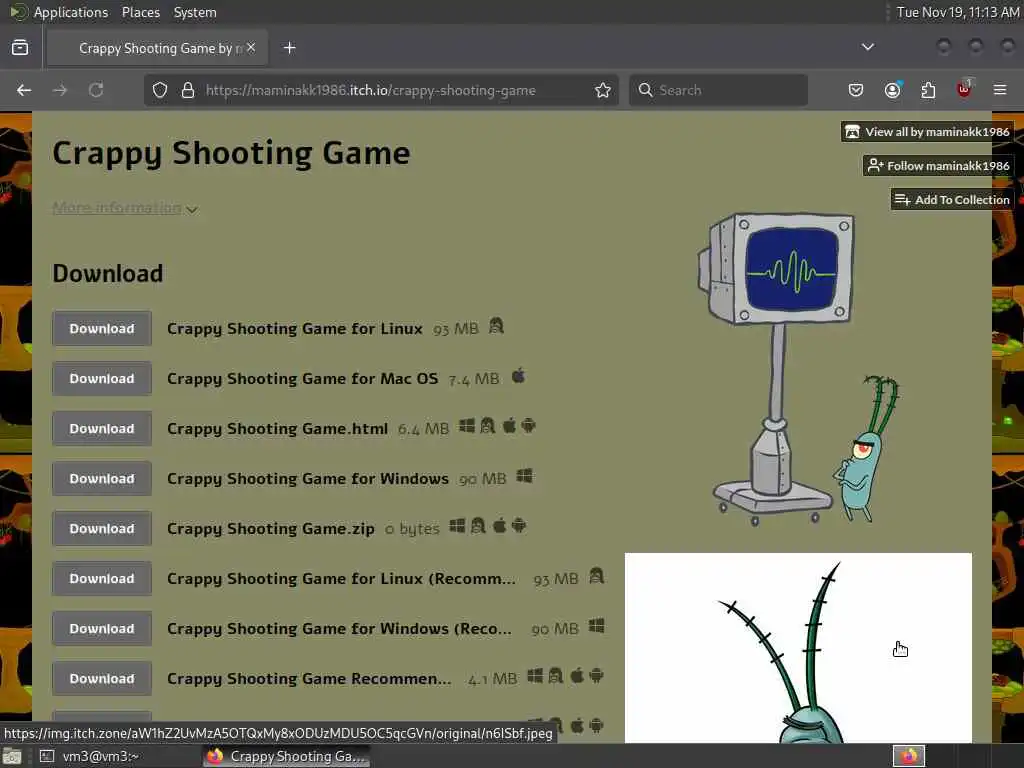Click the Crappy Shooting Game heading
Image resolution: width=1024 pixels, height=768 pixels.
point(231,153)
